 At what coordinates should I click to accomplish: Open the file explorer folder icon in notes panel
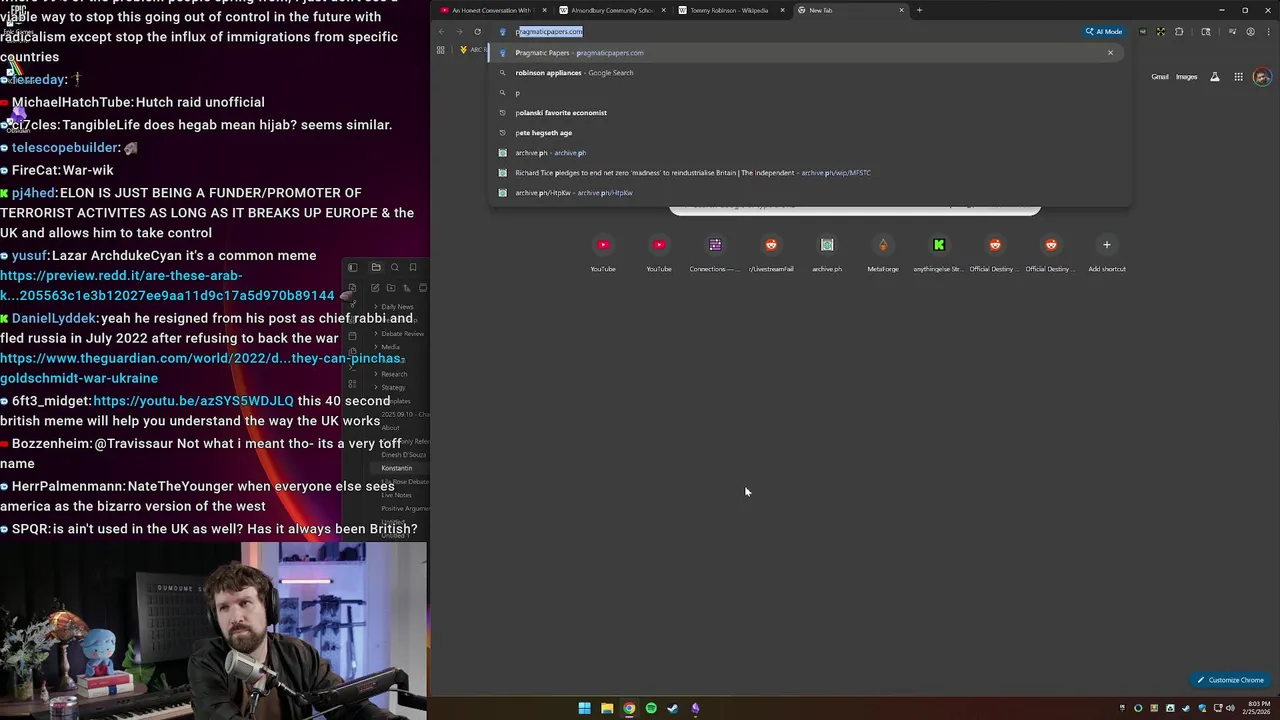(x=376, y=267)
